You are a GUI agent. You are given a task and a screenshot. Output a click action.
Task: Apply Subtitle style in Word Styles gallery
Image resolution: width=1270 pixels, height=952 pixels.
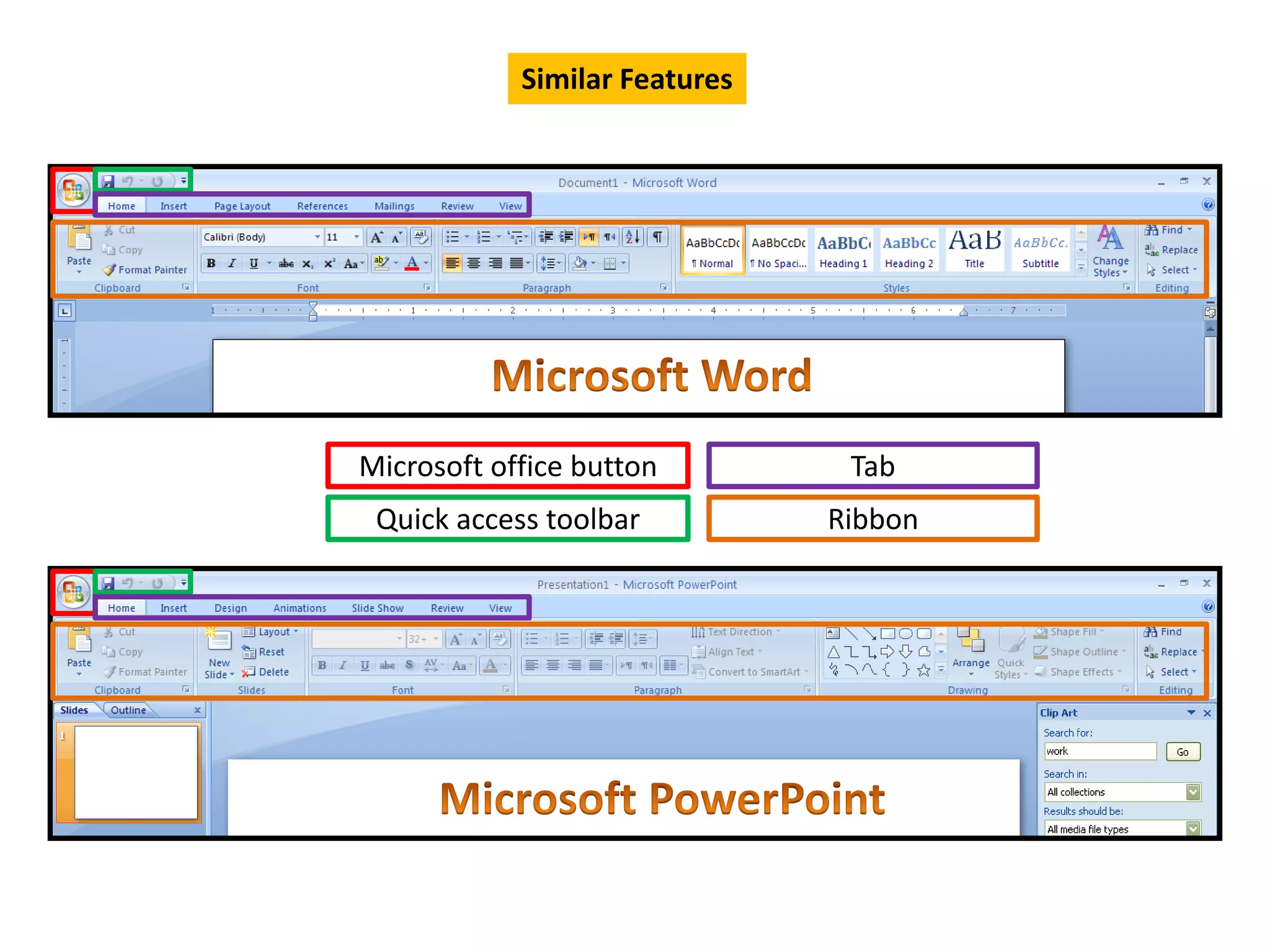[1041, 249]
